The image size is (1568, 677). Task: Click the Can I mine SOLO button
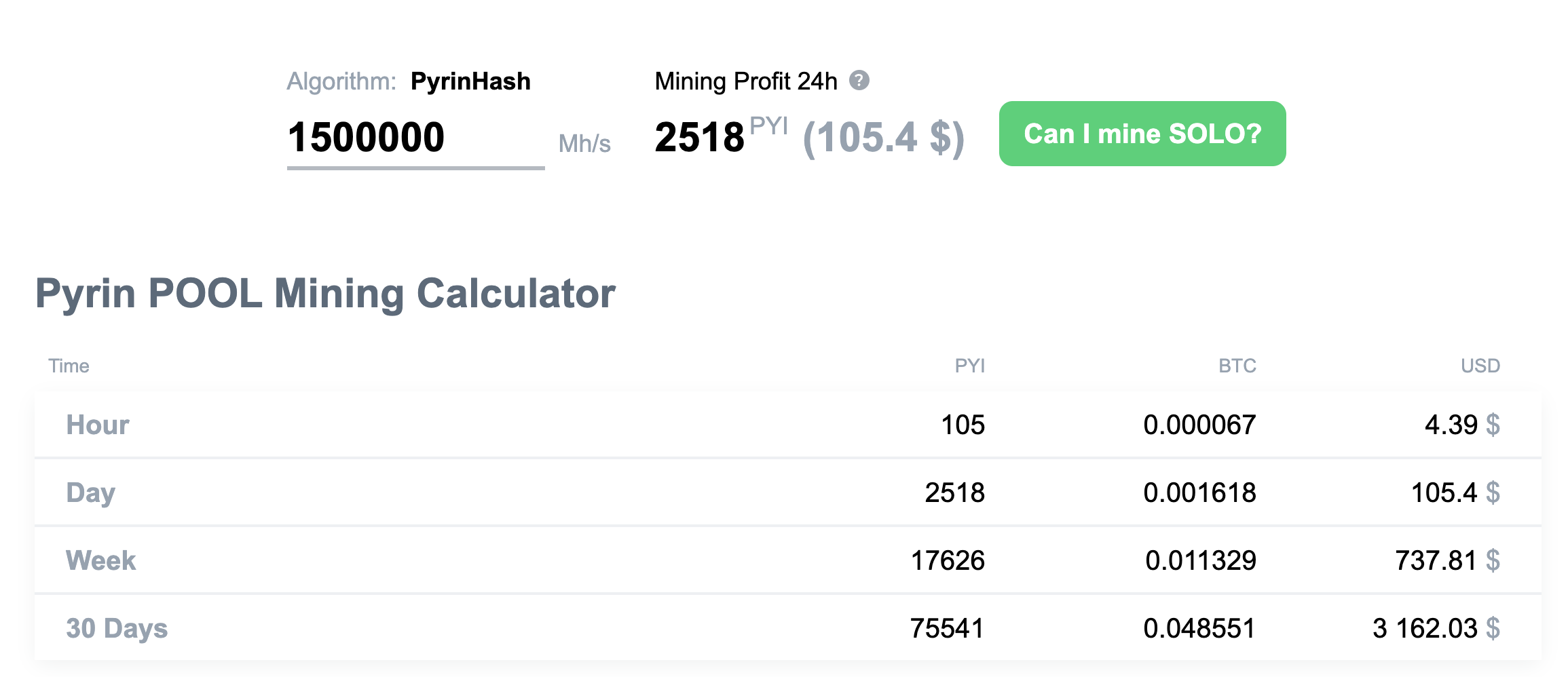click(1142, 134)
